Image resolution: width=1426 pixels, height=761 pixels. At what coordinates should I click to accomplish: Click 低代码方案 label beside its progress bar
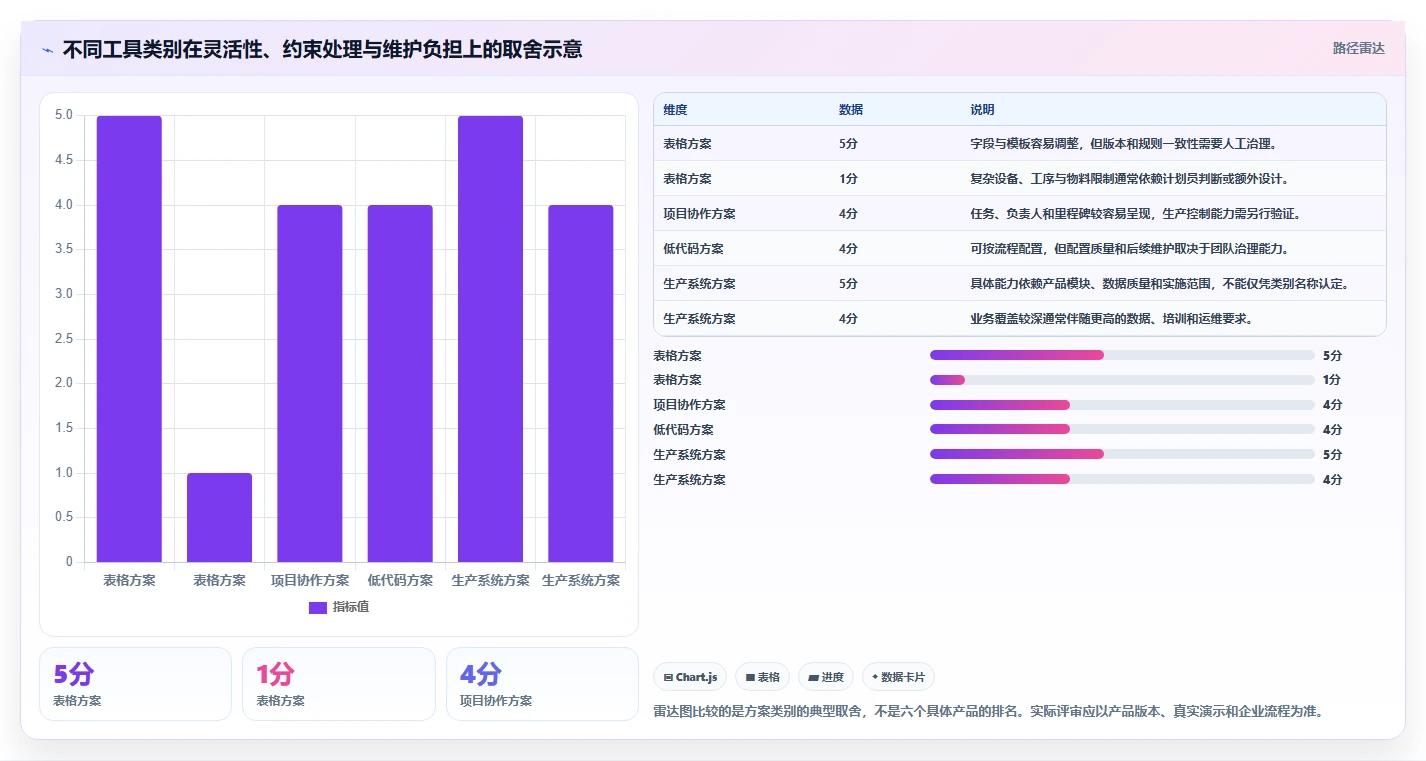(x=684, y=430)
